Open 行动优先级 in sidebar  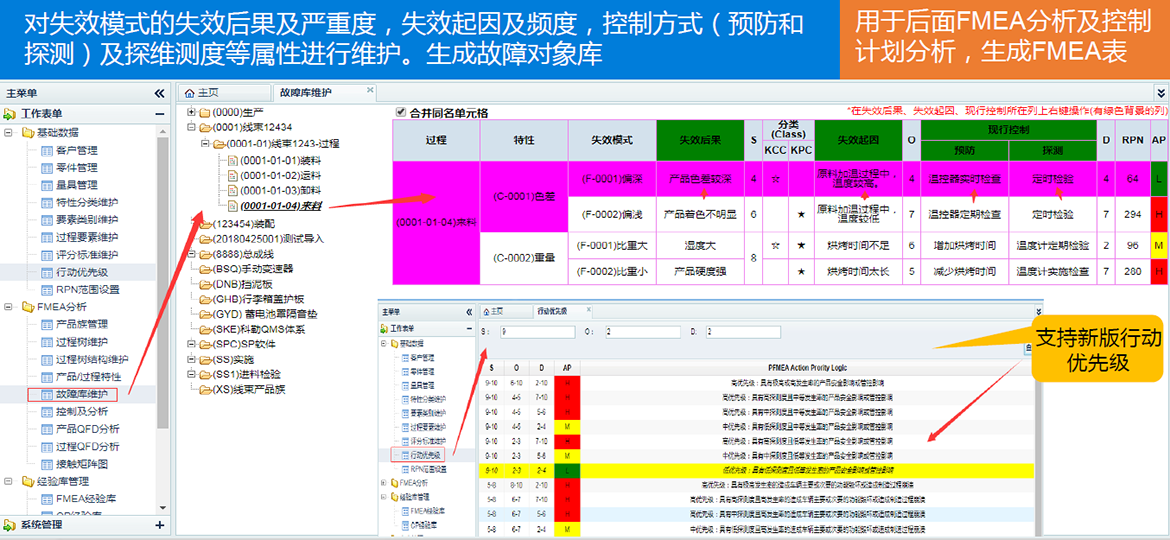[81, 272]
